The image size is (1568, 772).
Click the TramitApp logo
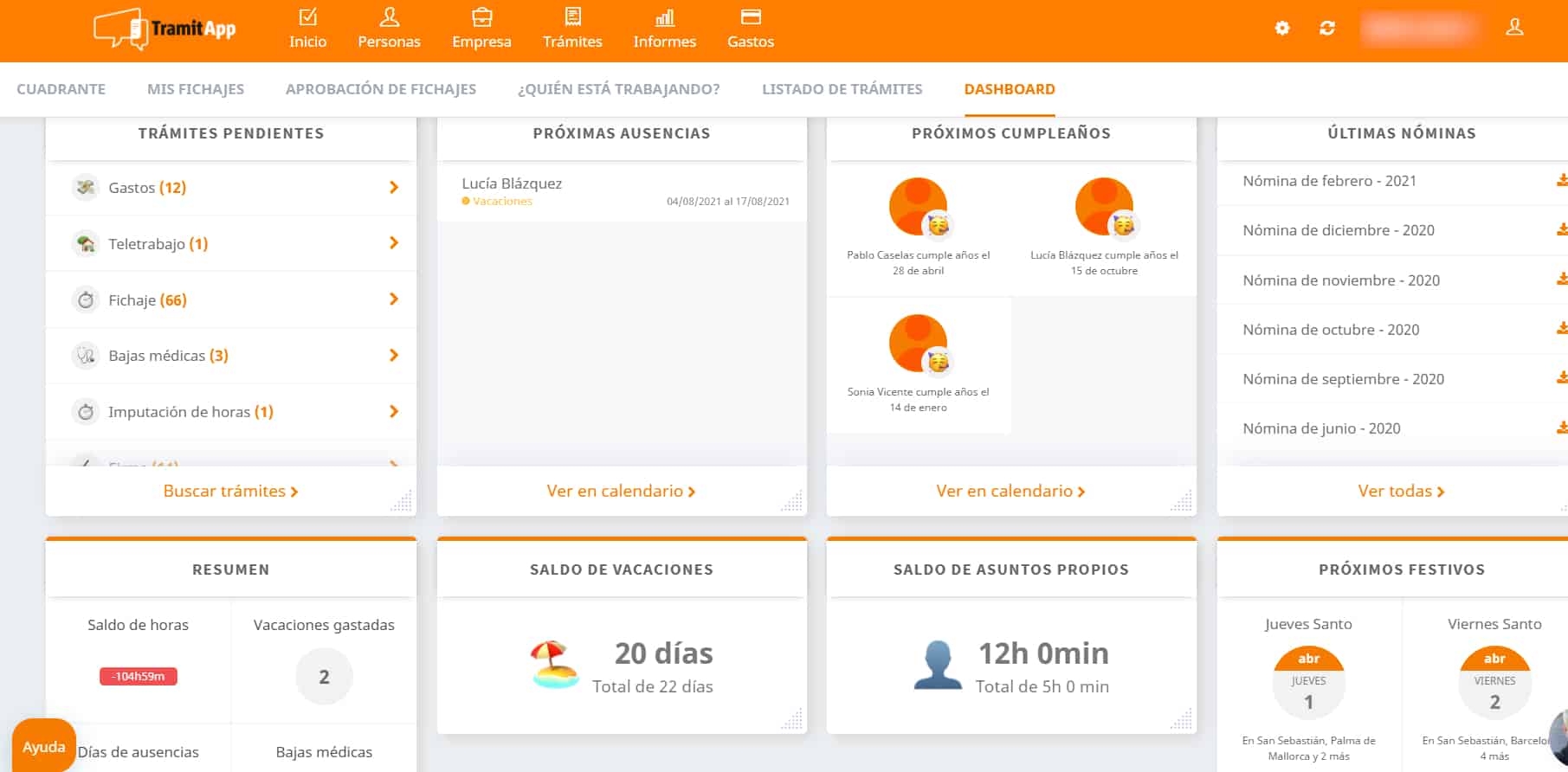point(165,29)
